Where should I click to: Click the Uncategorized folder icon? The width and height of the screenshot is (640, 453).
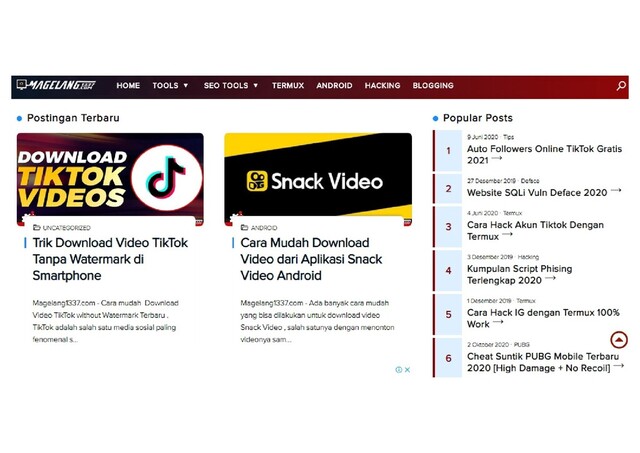coord(37,227)
